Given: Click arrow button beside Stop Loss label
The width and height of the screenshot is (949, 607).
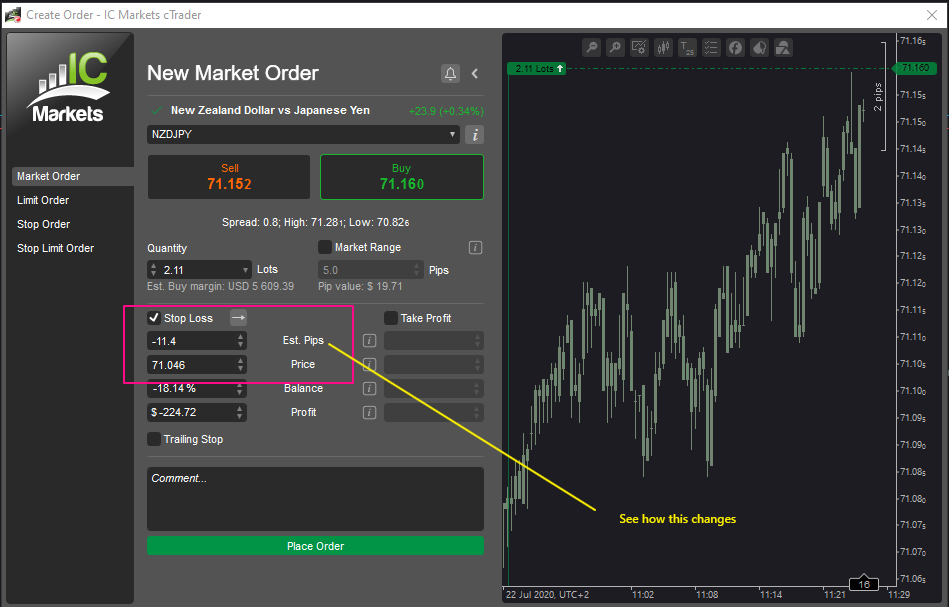Looking at the screenshot, I should (238, 318).
